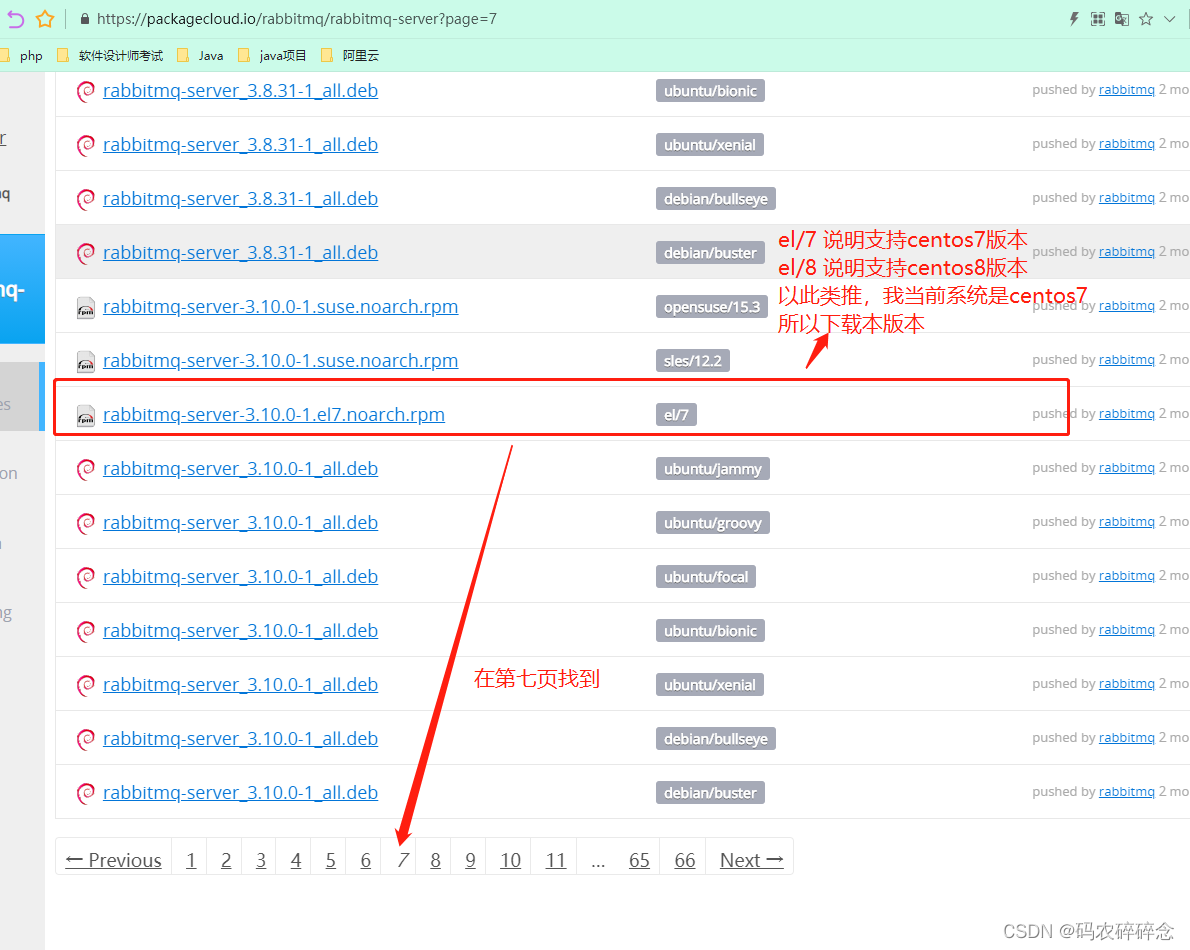This screenshot has height=950, width=1190.
Task: Open 3.10.0 deb link for ubuntu/bionic
Action: pos(241,631)
